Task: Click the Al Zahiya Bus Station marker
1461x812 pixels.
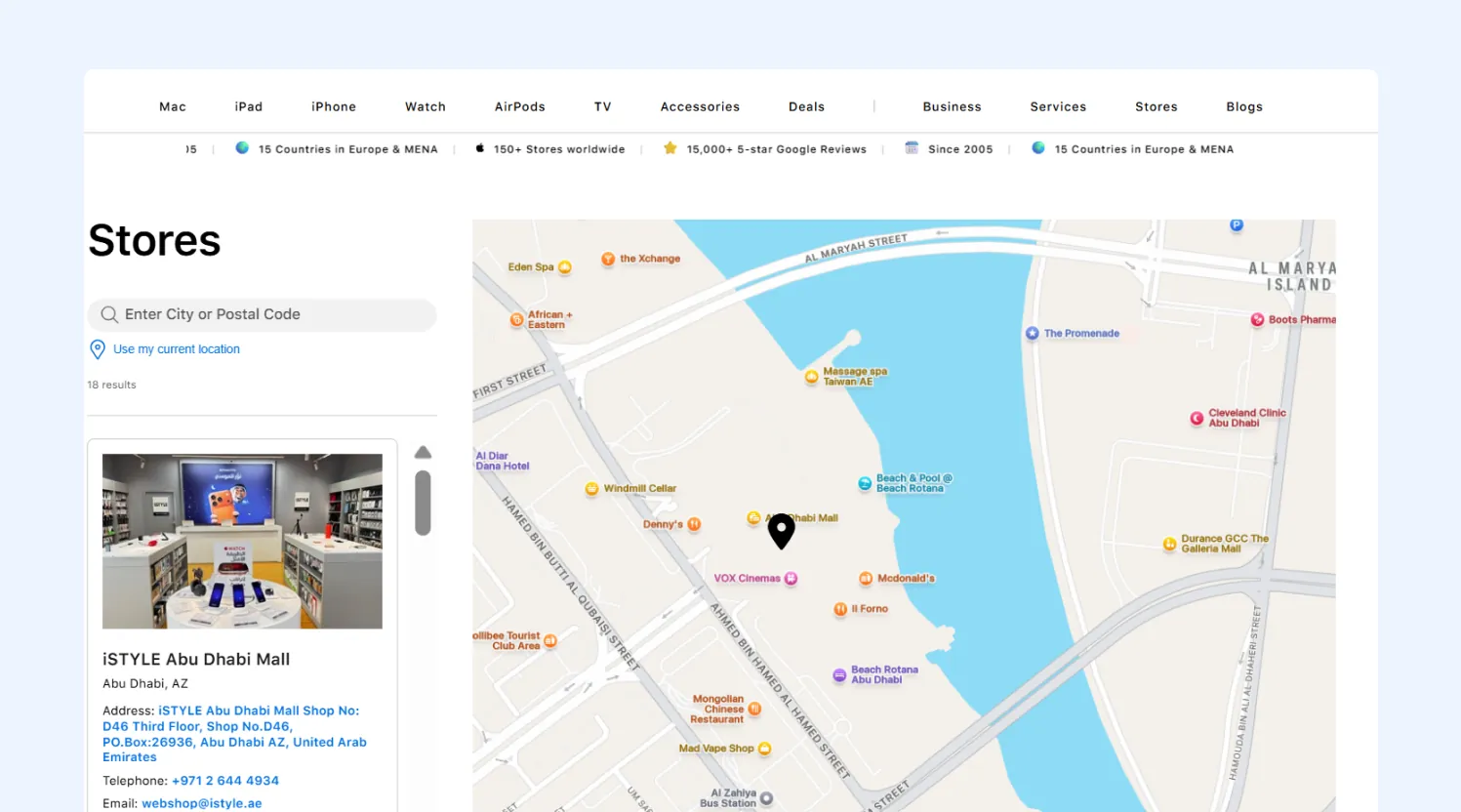Action: [x=766, y=798]
